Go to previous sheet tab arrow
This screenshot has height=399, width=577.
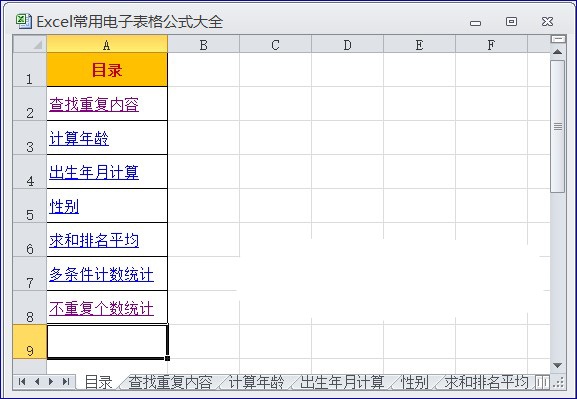coord(37,382)
